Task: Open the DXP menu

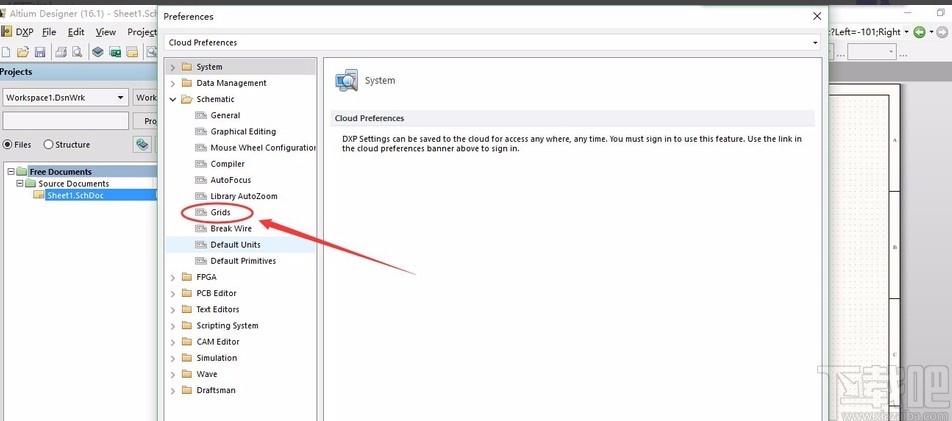Action: [24, 32]
